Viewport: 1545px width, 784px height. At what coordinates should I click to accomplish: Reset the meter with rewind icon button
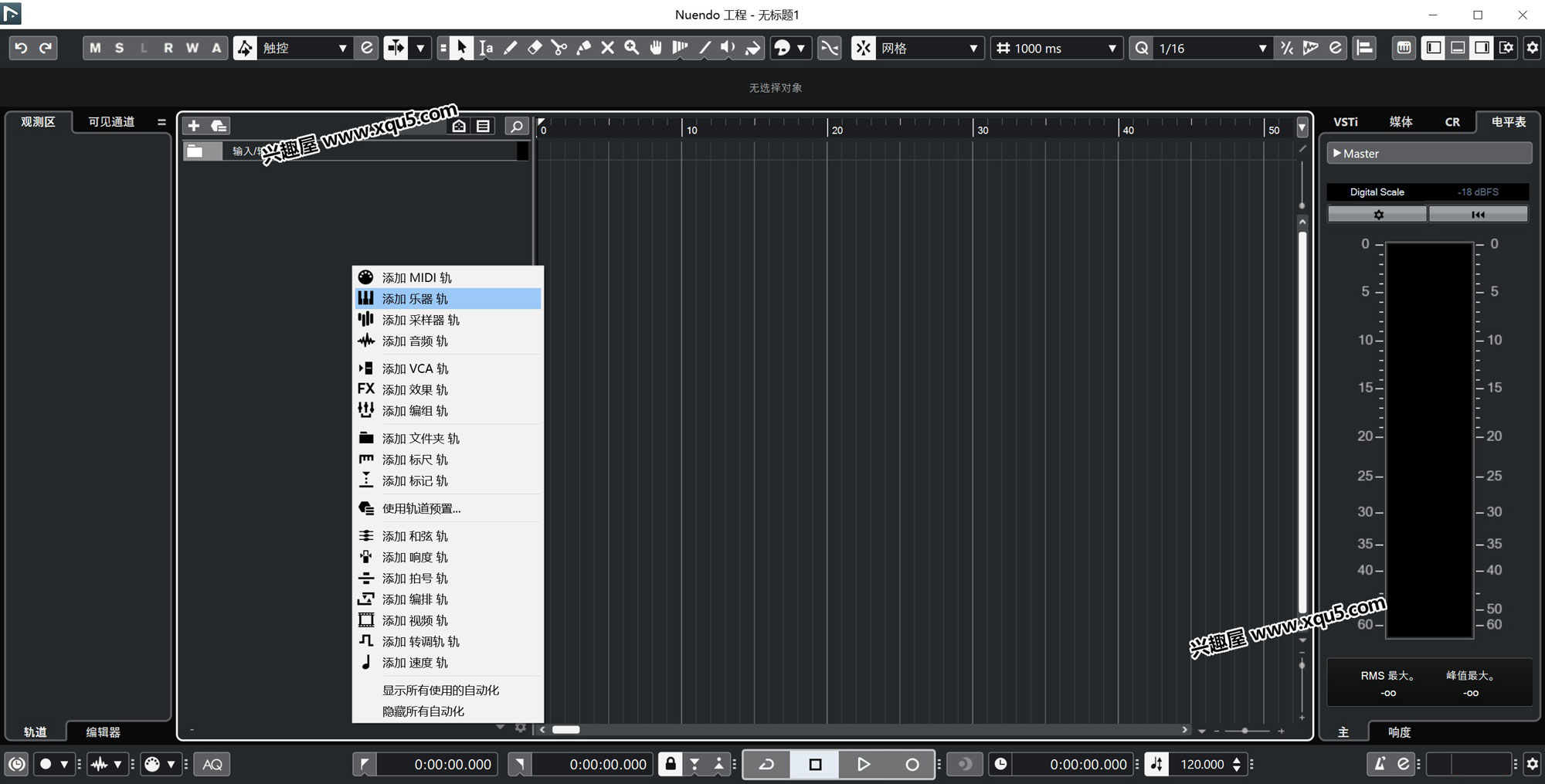coord(1478,214)
